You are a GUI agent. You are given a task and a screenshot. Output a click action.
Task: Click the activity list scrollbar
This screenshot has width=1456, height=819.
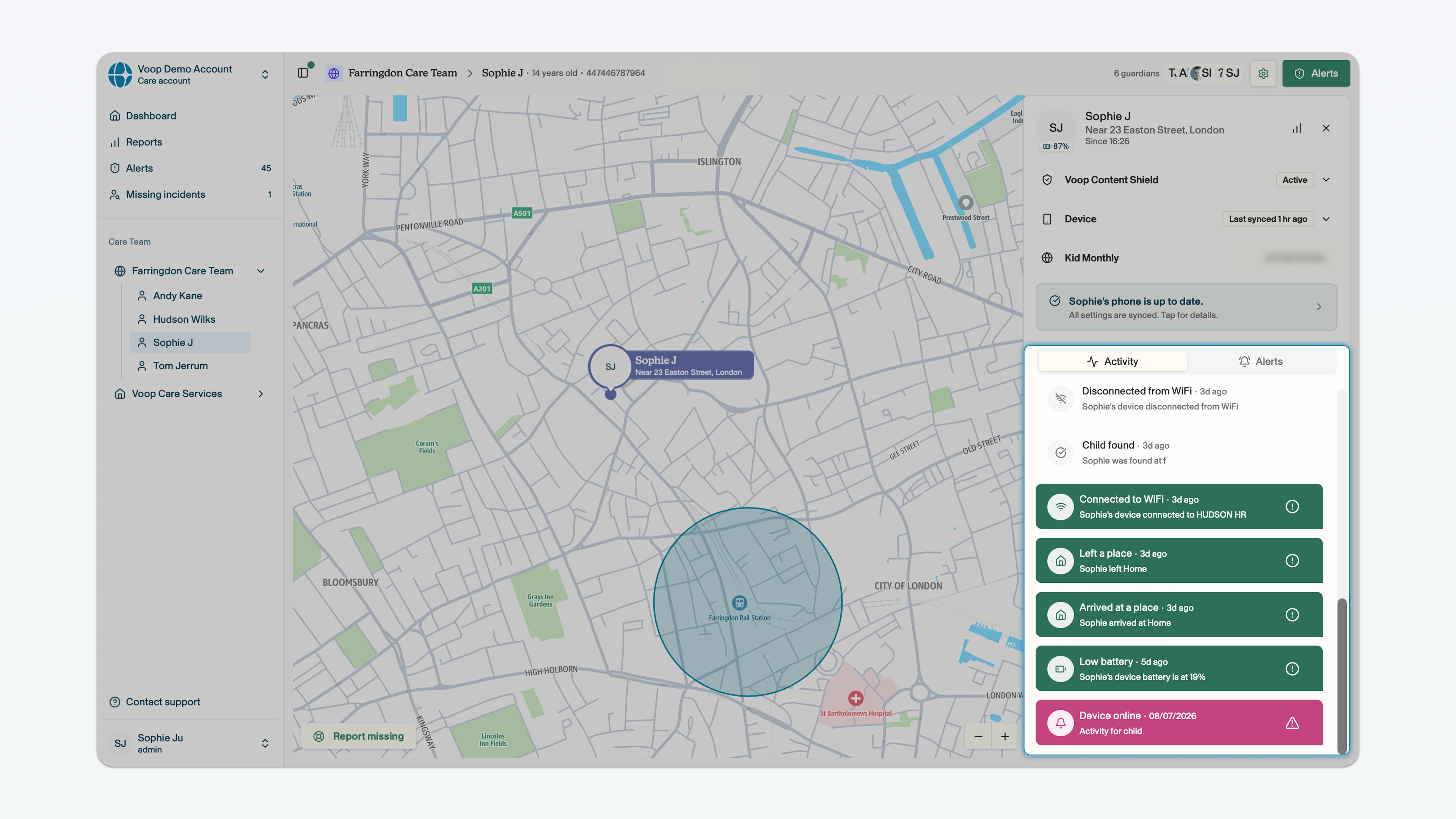(x=1341, y=676)
